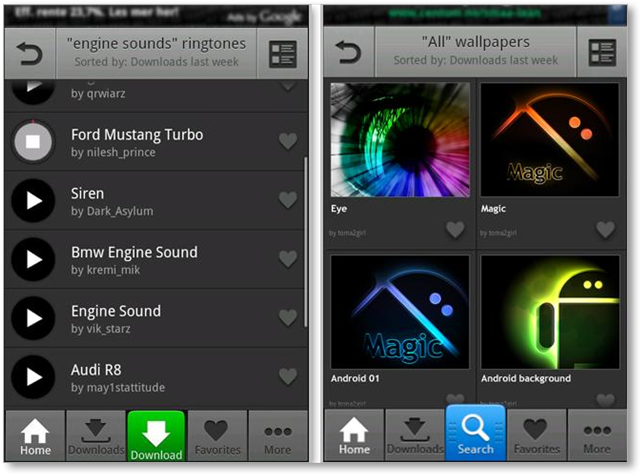Open author nilesh_prince
The width and height of the screenshot is (640, 474).
click(x=113, y=152)
